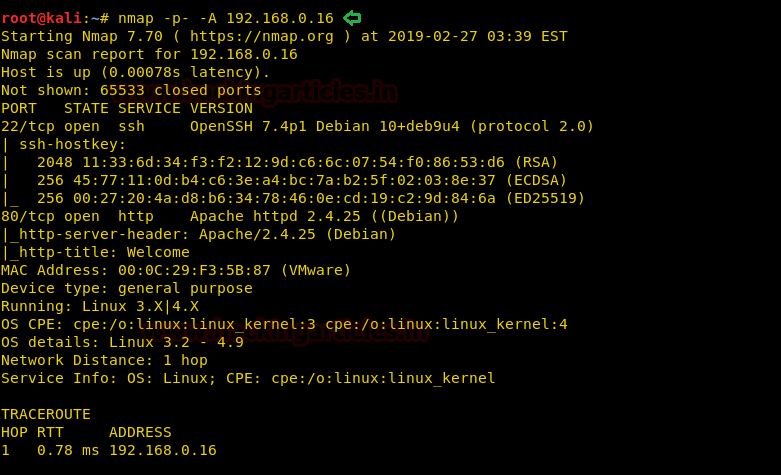The image size is (781, 475).
Task: Click the Not shown 65533 closed ports line
Action: pyautogui.click(x=131, y=90)
